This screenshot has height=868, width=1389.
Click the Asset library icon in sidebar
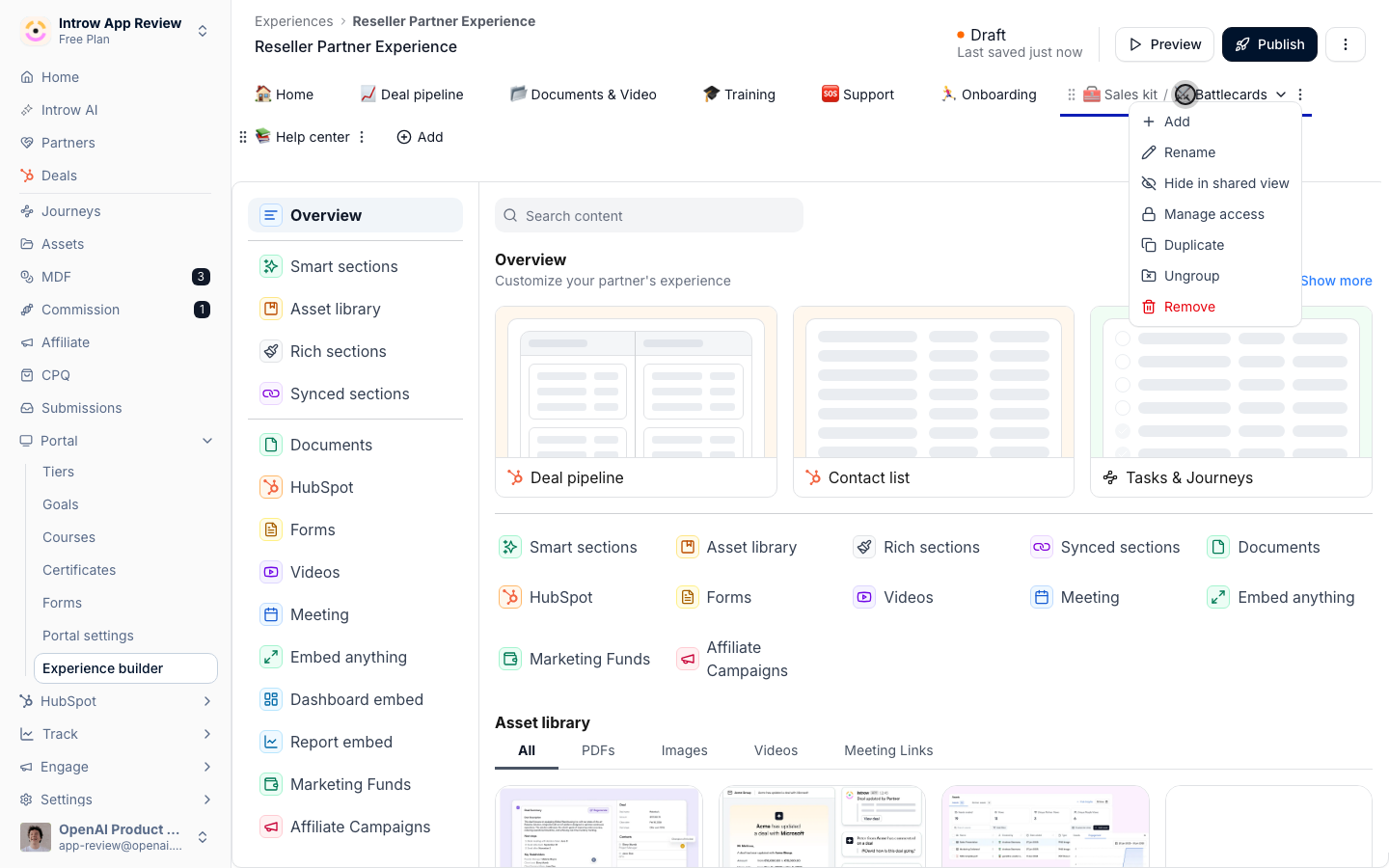coord(271,309)
